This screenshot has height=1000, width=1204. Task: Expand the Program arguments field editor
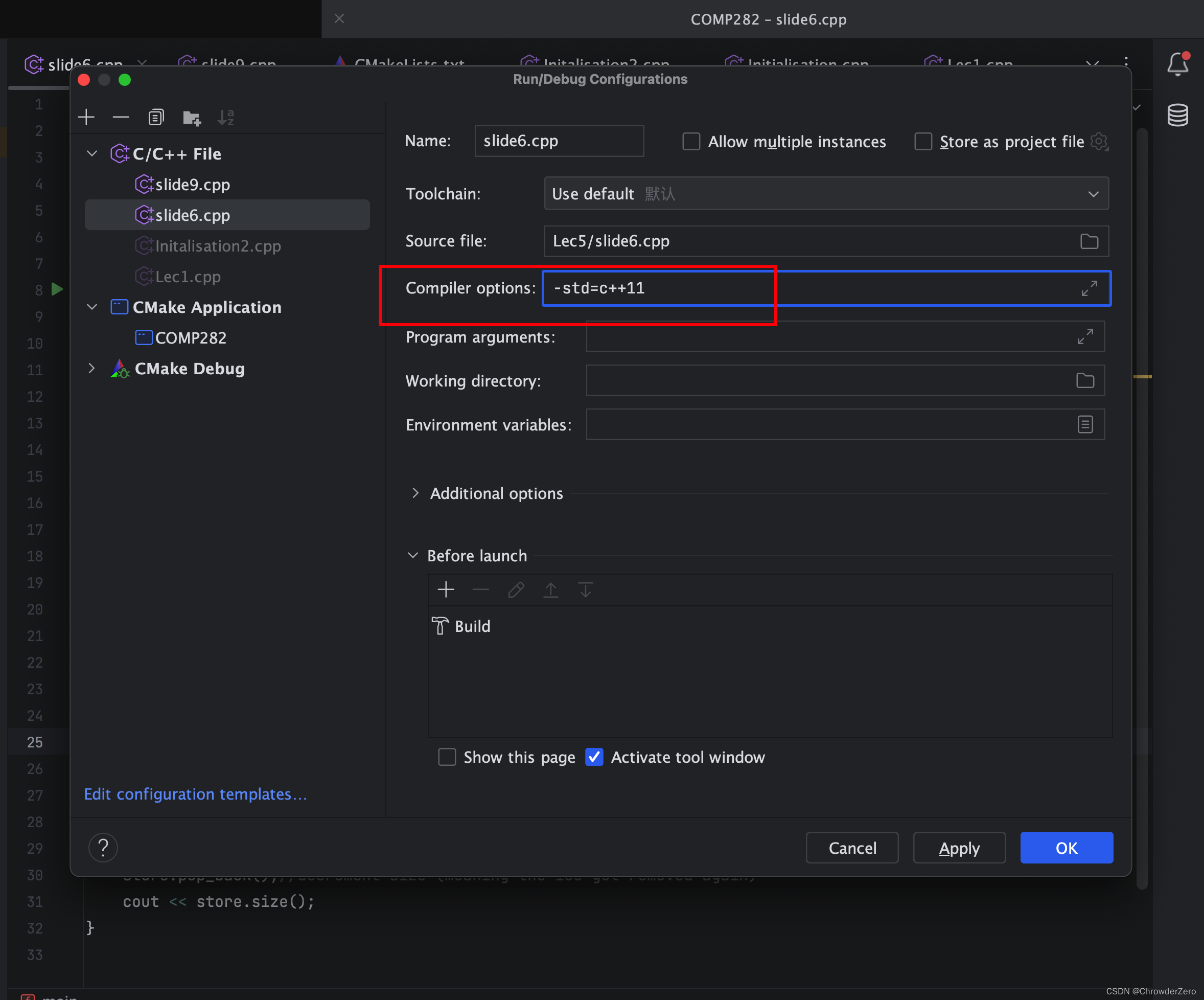click(1085, 337)
